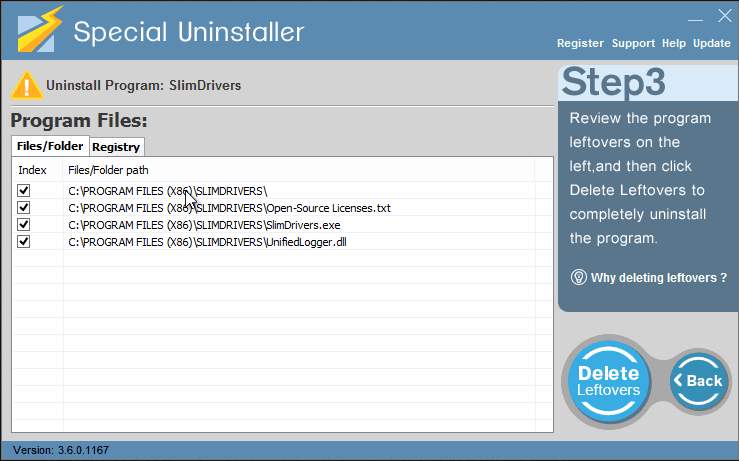Minimize the Special Uninstaller window
The width and height of the screenshot is (739, 461).
(x=695, y=19)
